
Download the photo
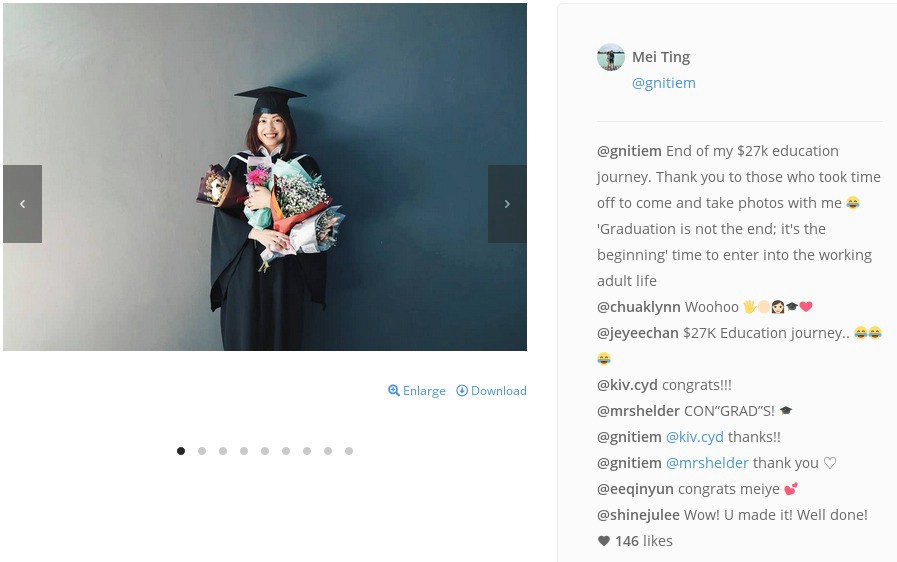491,391
